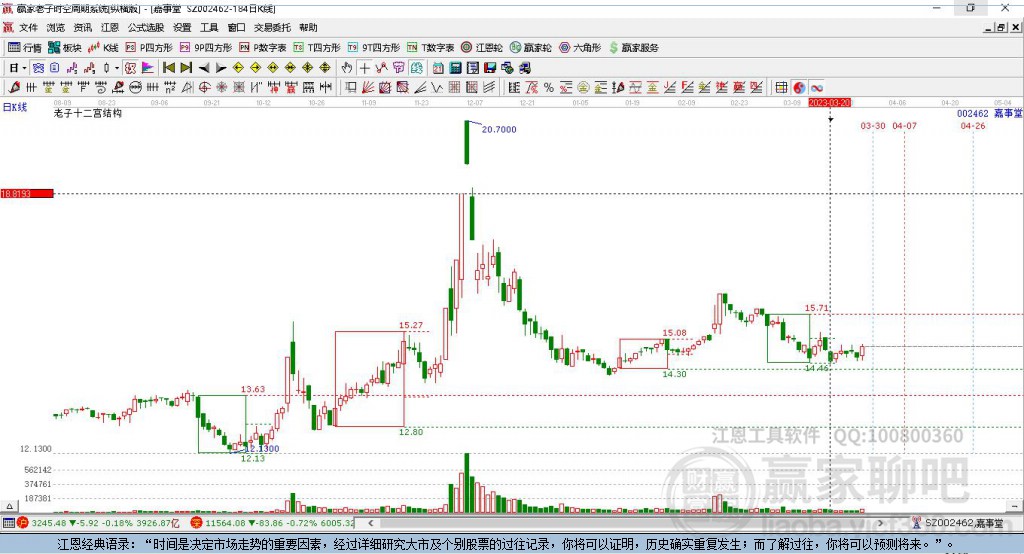Click the 行情 quotes button

coord(25,47)
